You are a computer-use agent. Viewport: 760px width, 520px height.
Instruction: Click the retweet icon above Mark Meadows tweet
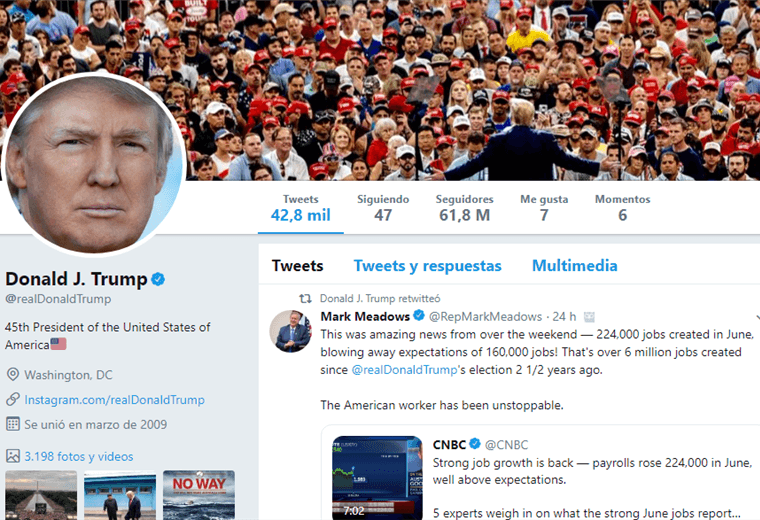(x=305, y=299)
